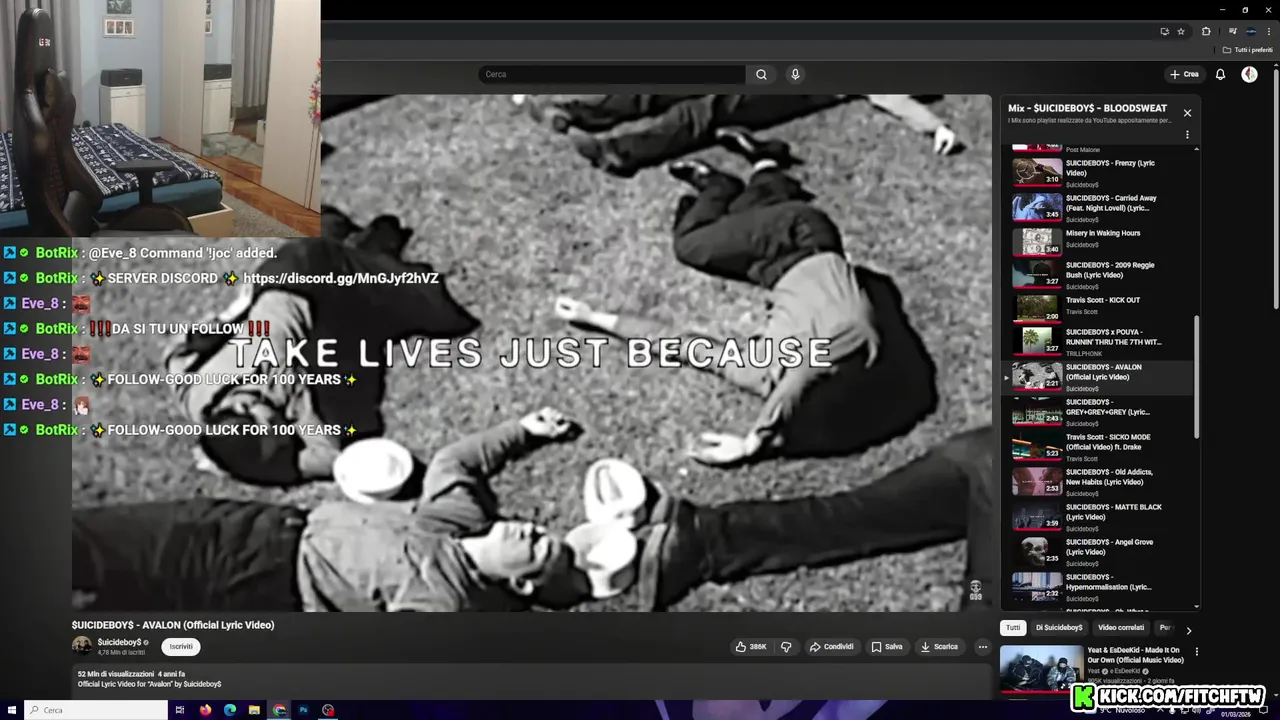The image size is (1280, 720).
Task: Click the YouTube search magnifier button
Action: point(761,74)
